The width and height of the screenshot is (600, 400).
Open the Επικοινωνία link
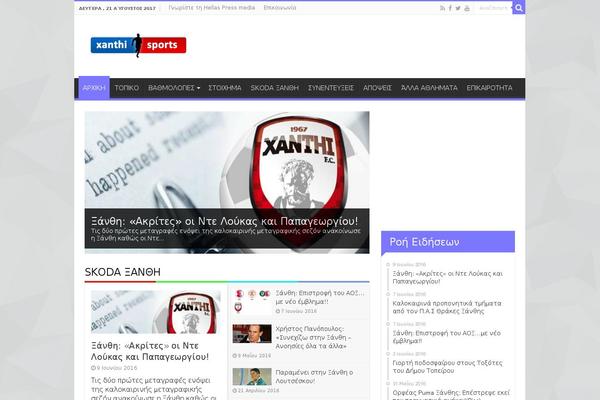(280, 8)
